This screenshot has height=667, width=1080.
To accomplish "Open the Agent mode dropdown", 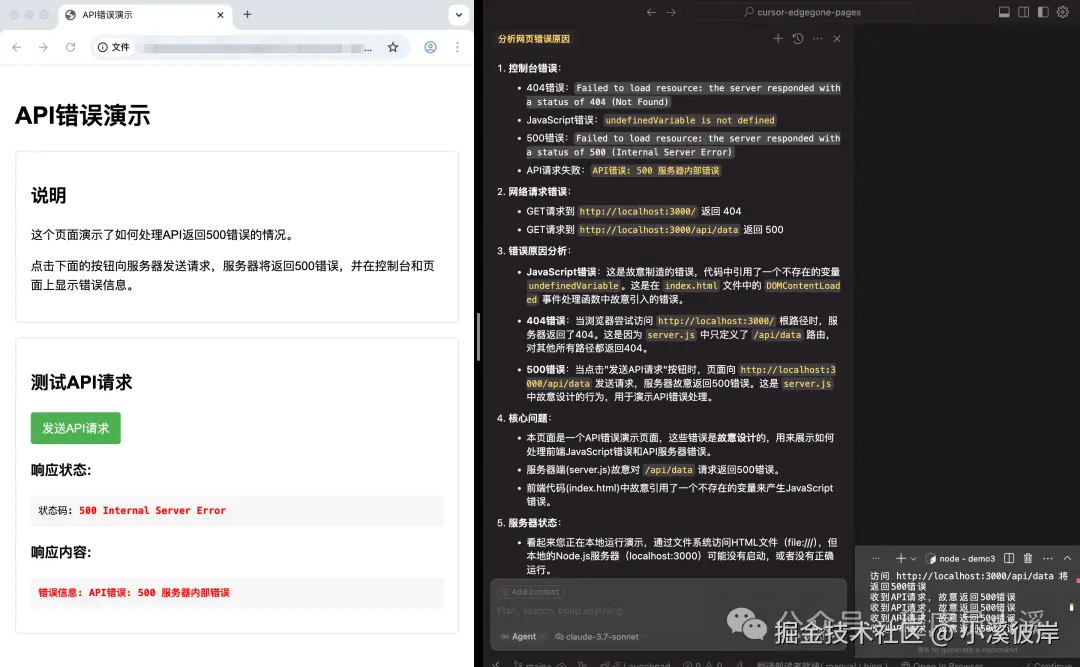I will pos(522,636).
